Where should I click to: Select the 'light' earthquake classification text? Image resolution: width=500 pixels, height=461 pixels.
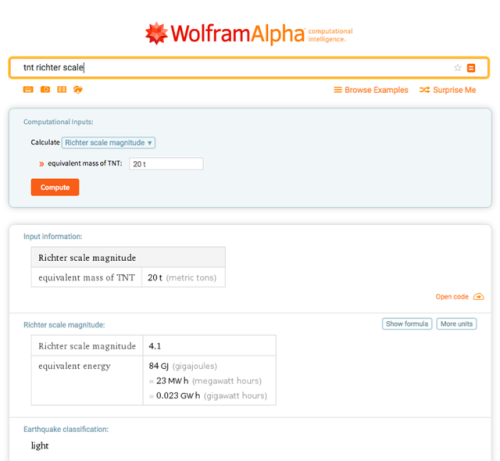click(40, 446)
